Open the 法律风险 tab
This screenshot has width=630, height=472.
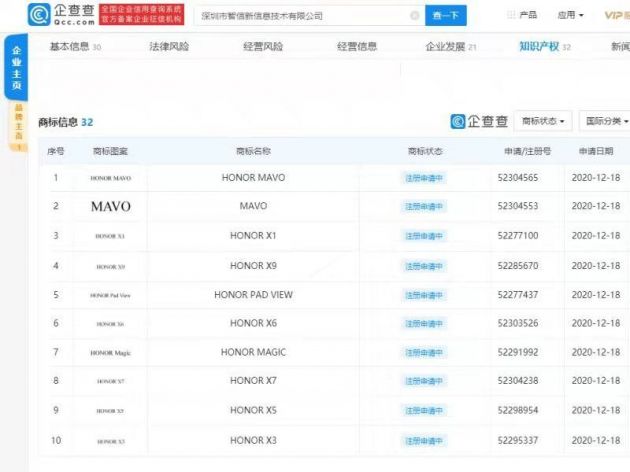169,47
